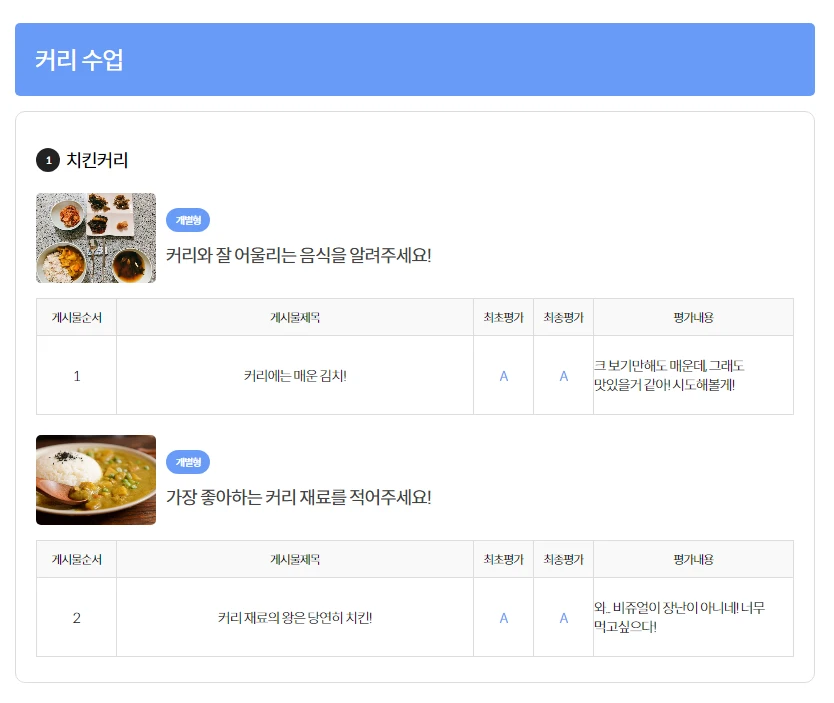The image size is (834, 703).
Task: Click 최초평가 grade A in the 김치 row
Action: tap(504, 376)
